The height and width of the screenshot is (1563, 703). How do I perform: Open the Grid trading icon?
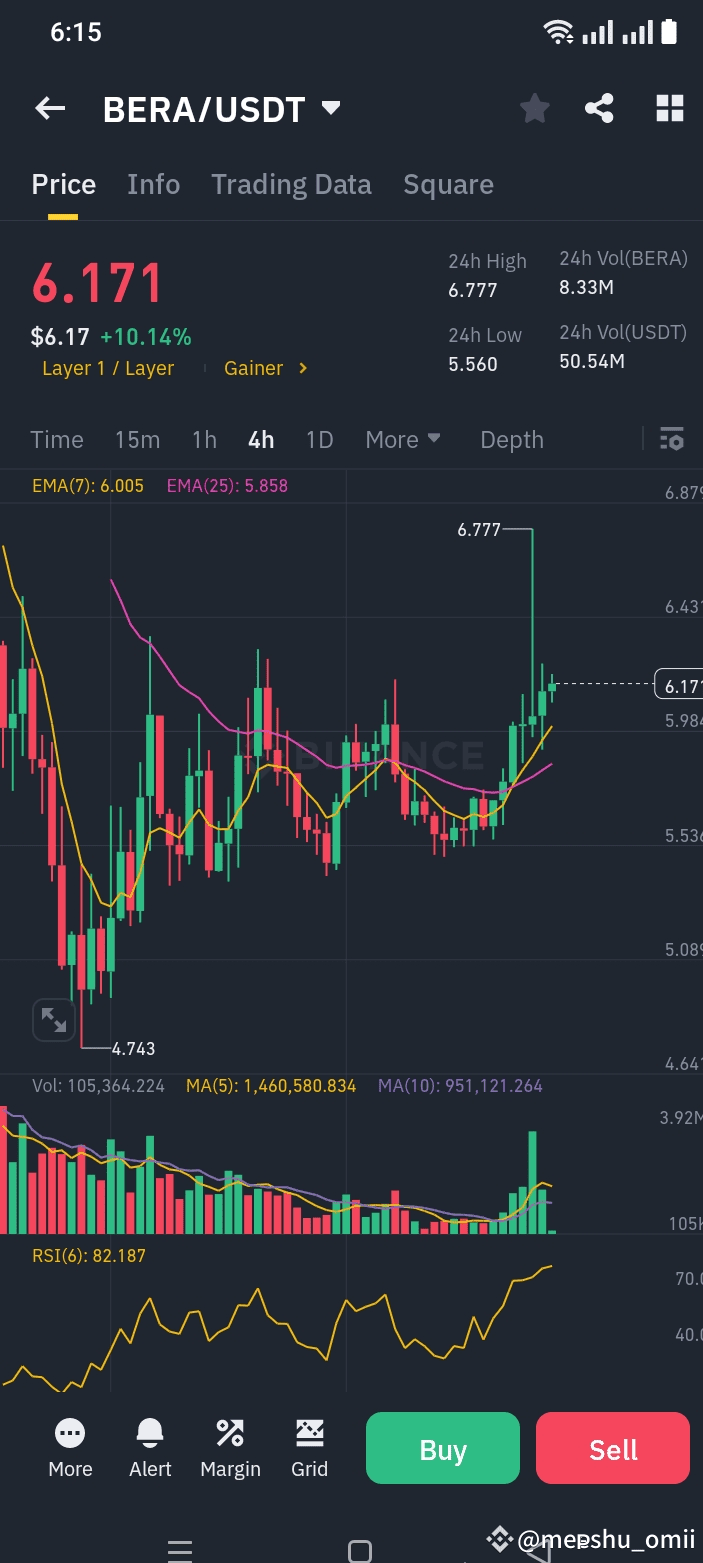click(x=309, y=1445)
